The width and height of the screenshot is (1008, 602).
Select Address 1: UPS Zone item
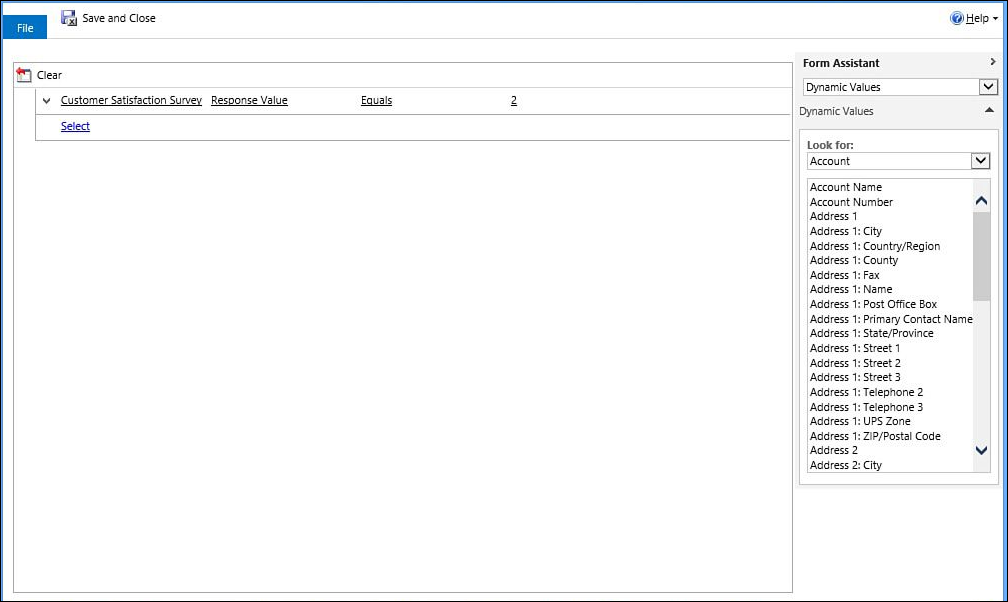coord(860,421)
